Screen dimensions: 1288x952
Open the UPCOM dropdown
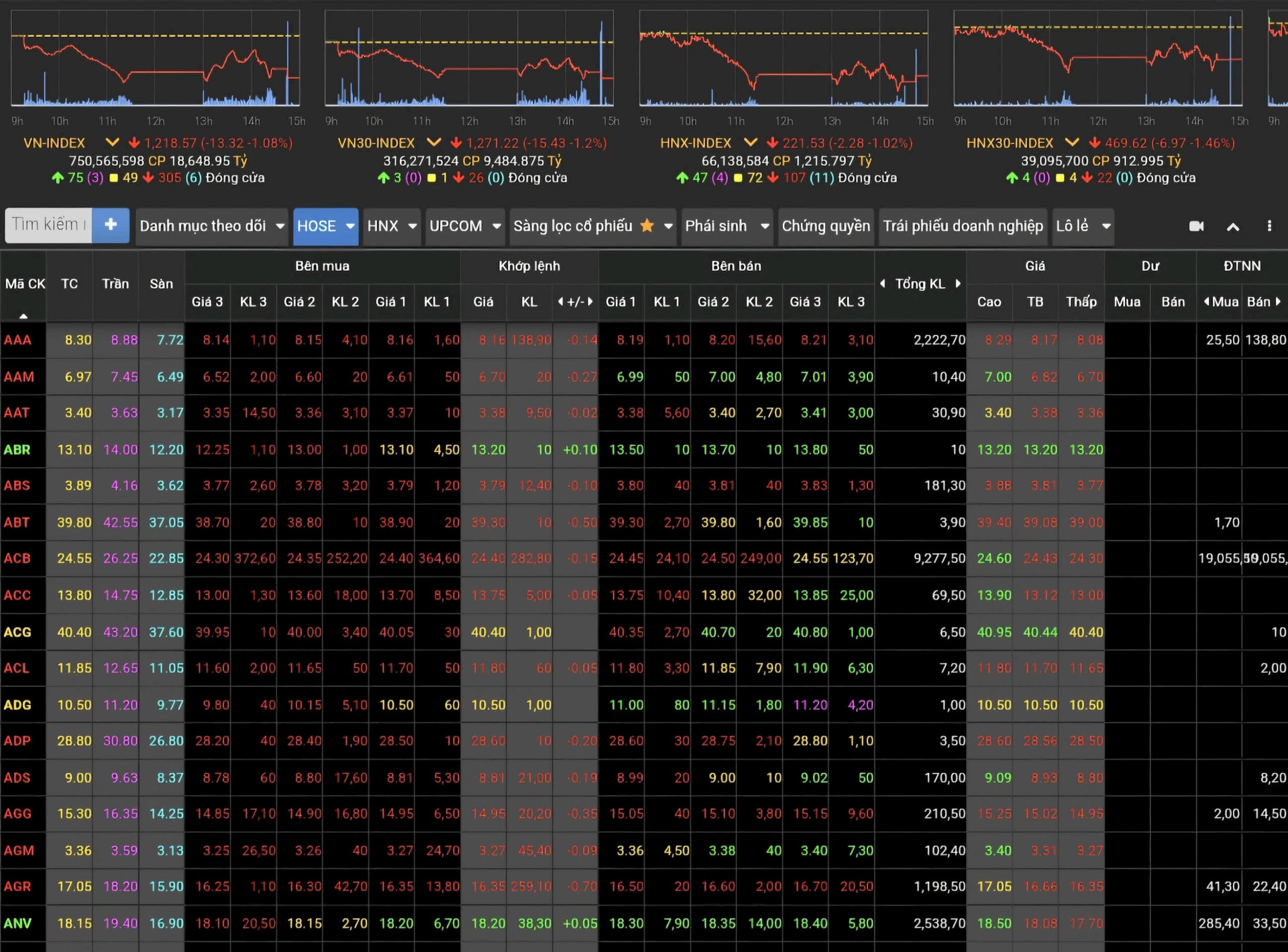pyautogui.click(x=465, y=226)
